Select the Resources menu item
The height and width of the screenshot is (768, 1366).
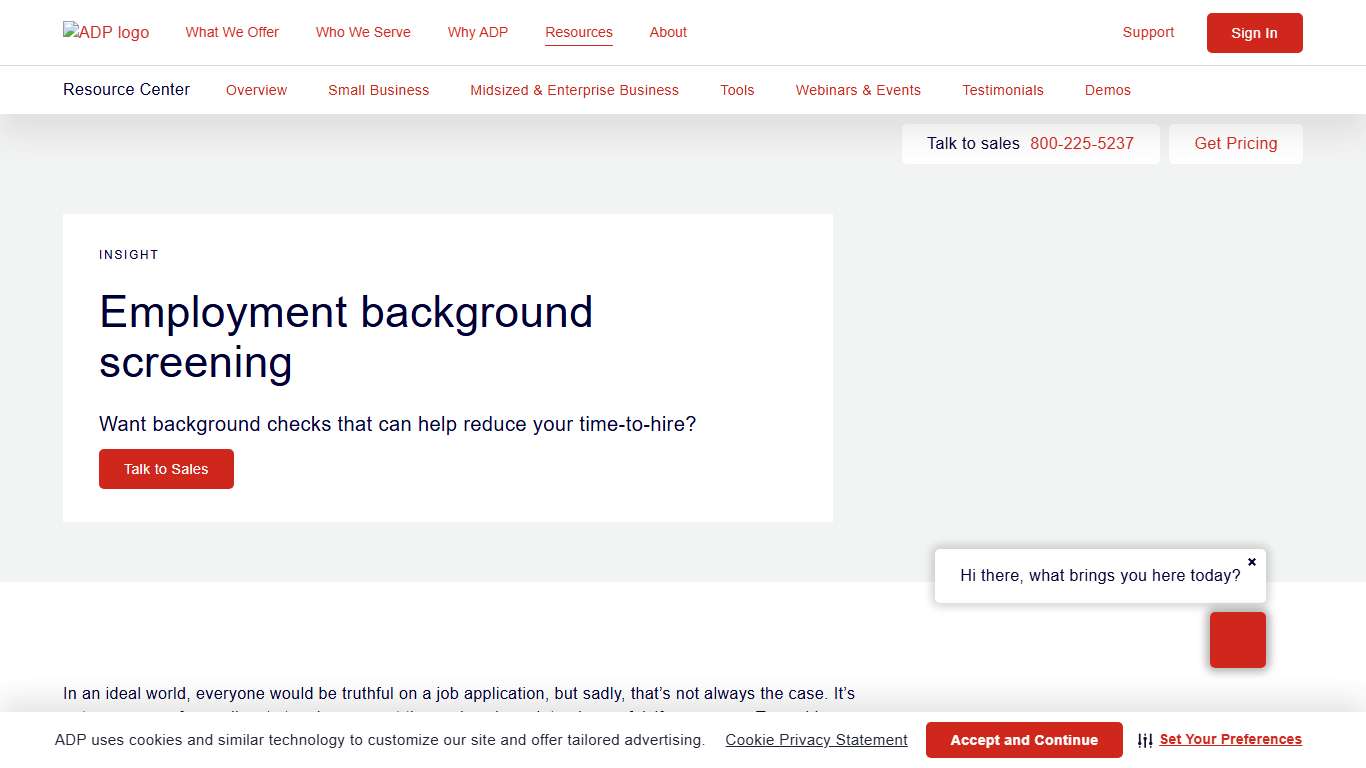[x=578, y=32]
